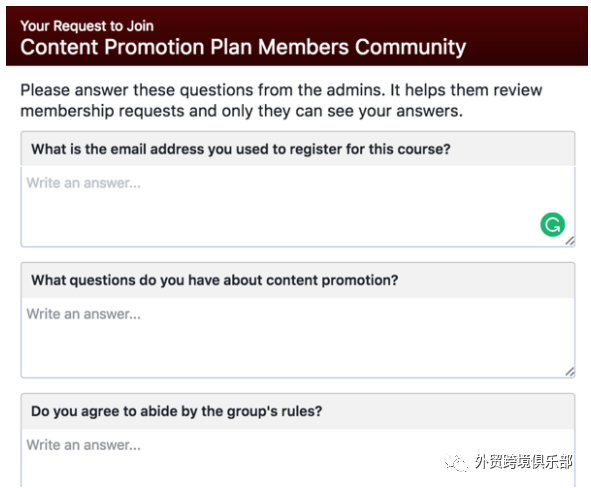Select the email address question heading
Image resolution: width=591 pixels, height=488 pixels.
[241, 149]
